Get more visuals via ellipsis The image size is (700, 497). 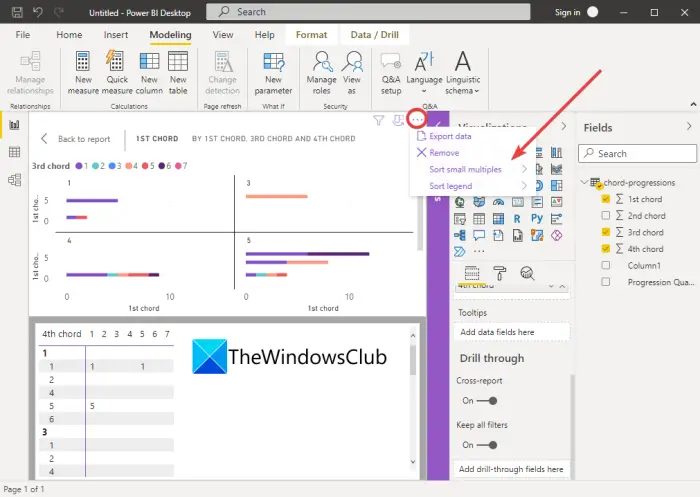pos(479,252)
